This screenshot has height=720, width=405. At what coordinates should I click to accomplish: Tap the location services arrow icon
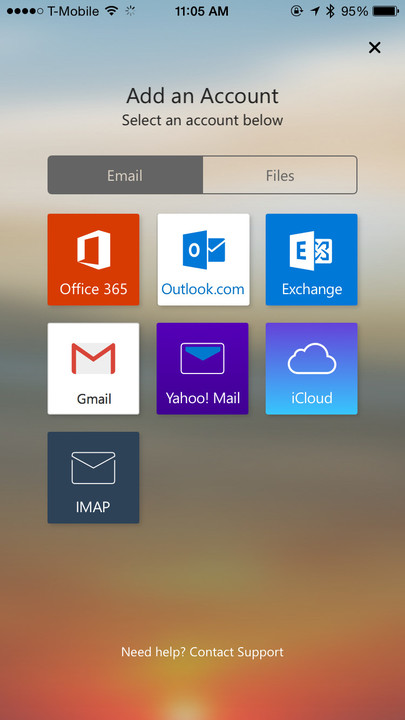click(315, 11)
